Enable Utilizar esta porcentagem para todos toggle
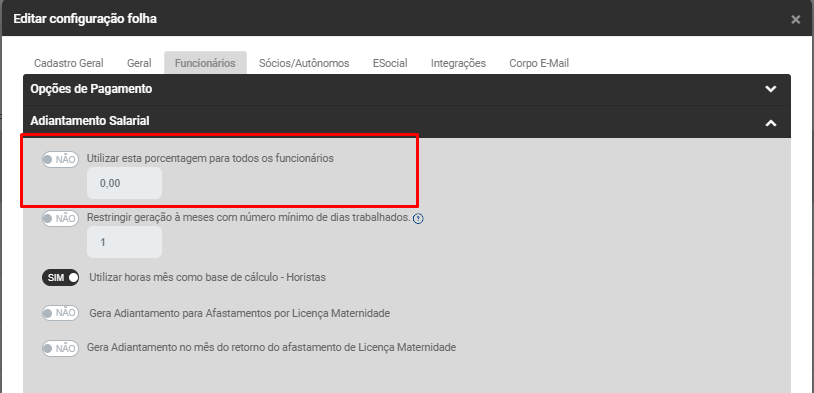814x393 pixels. coord(61,160)
